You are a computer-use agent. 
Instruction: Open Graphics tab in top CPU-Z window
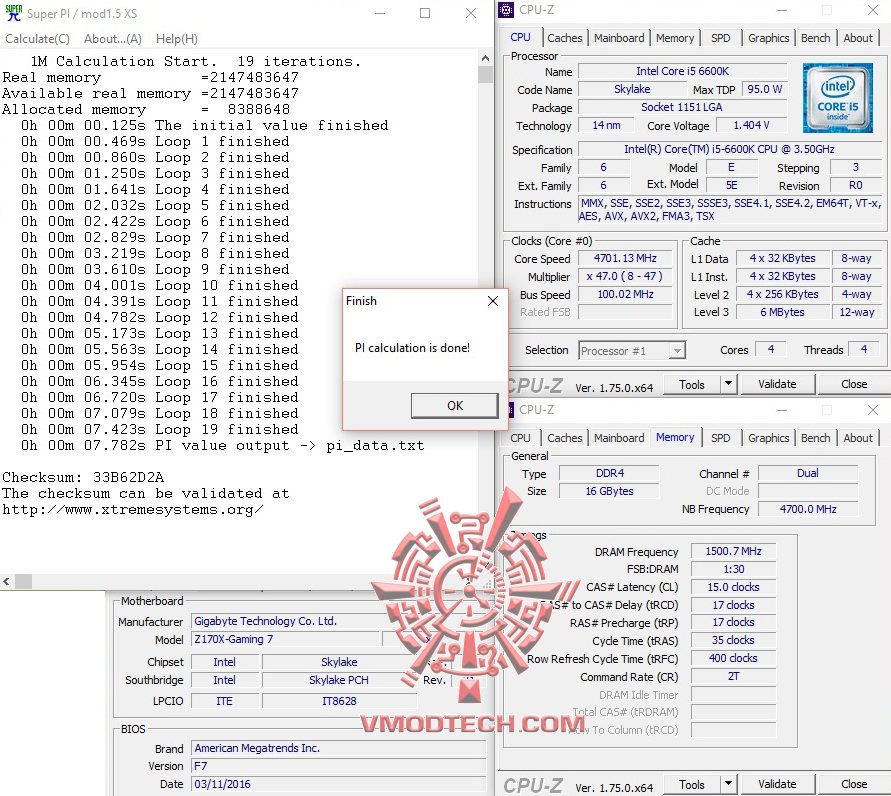768,38
